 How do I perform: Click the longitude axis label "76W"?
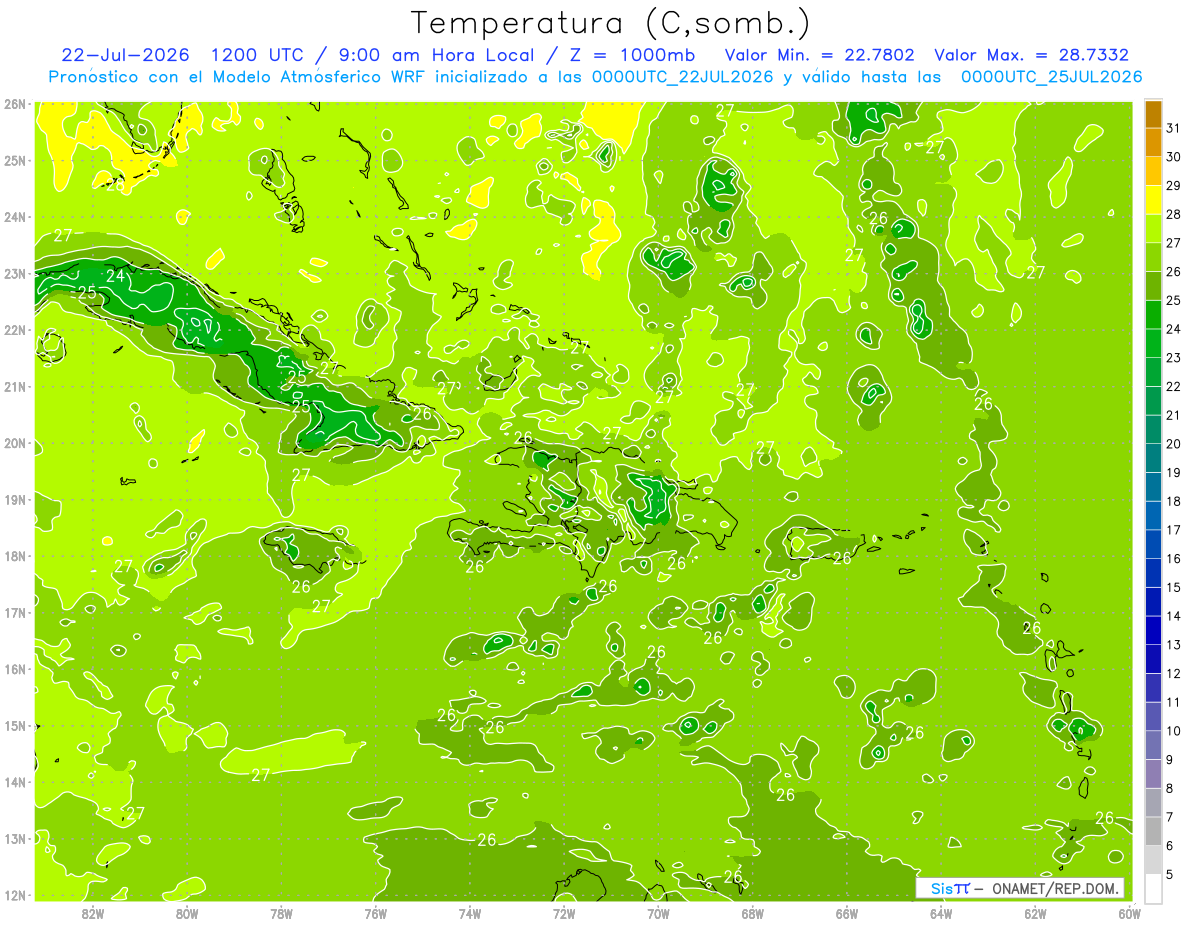pyautogui.click(x=375, y=913)
